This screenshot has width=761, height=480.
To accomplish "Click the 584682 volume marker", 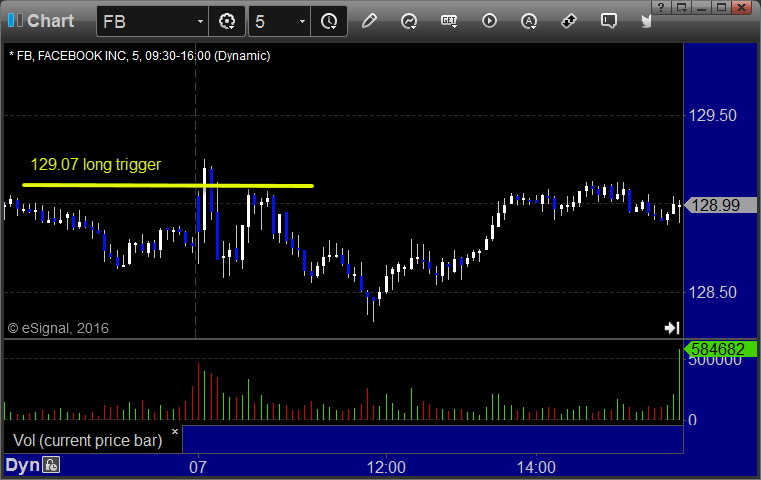I will point(720,349).
